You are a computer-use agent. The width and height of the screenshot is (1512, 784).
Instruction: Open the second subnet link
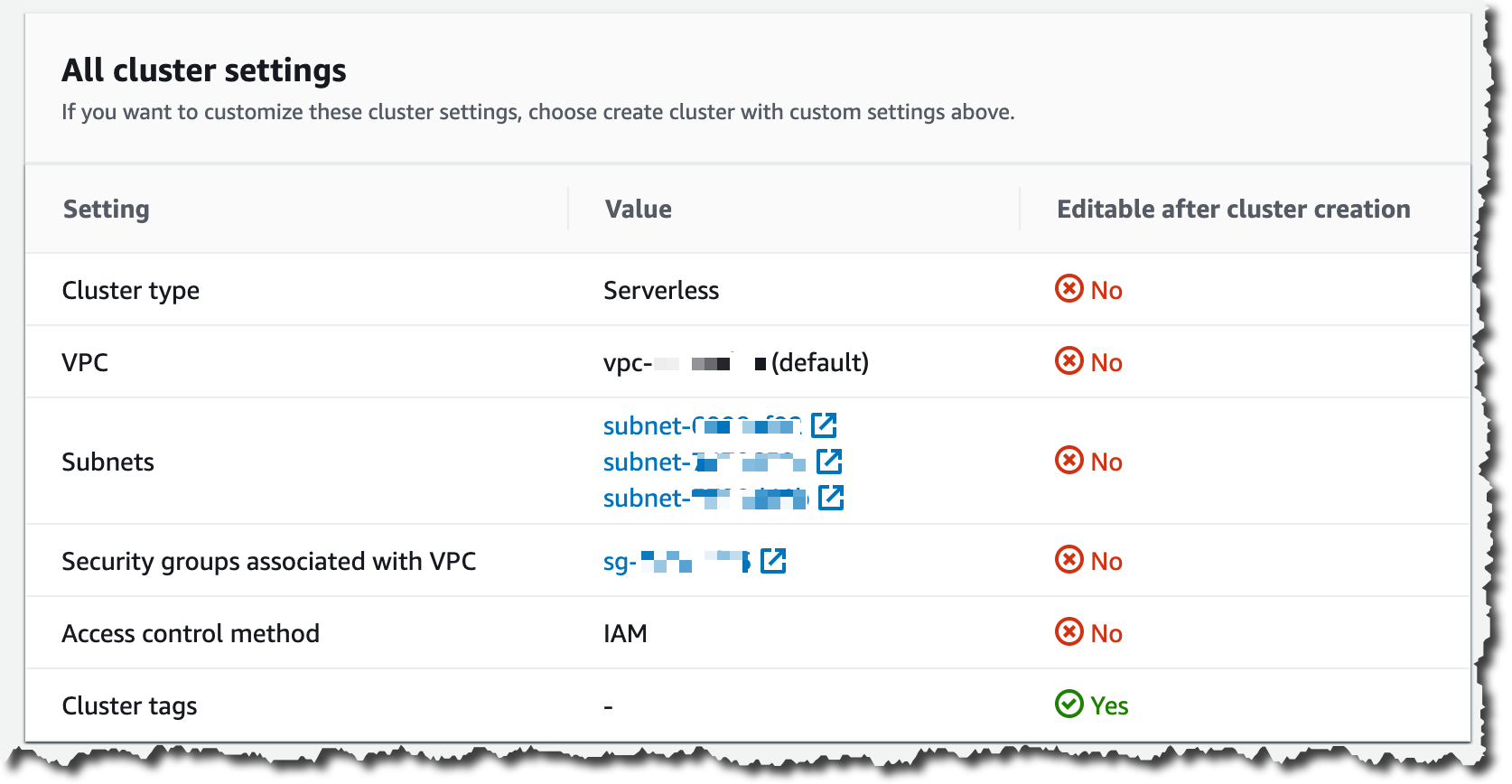coord(704,462)
